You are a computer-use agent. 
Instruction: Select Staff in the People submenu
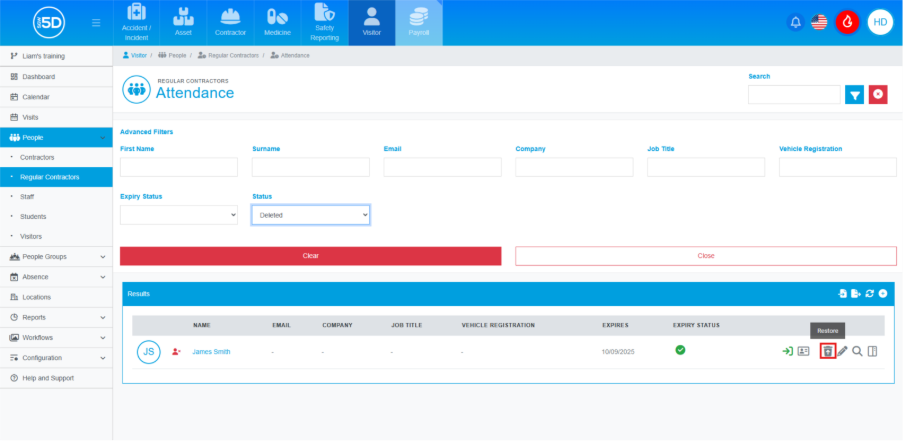coord(27,197)
